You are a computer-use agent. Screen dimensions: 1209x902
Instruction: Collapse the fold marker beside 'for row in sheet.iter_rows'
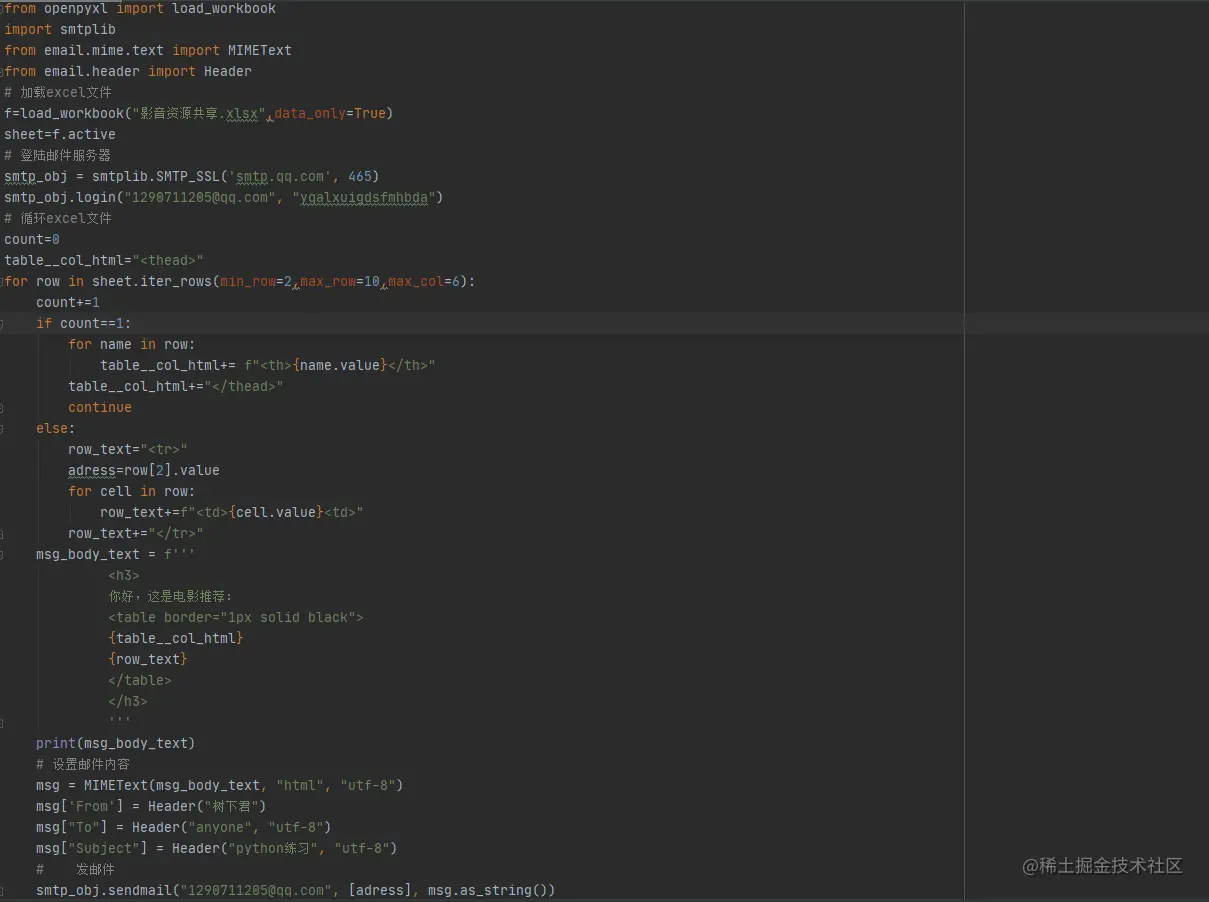coord(2,281)
